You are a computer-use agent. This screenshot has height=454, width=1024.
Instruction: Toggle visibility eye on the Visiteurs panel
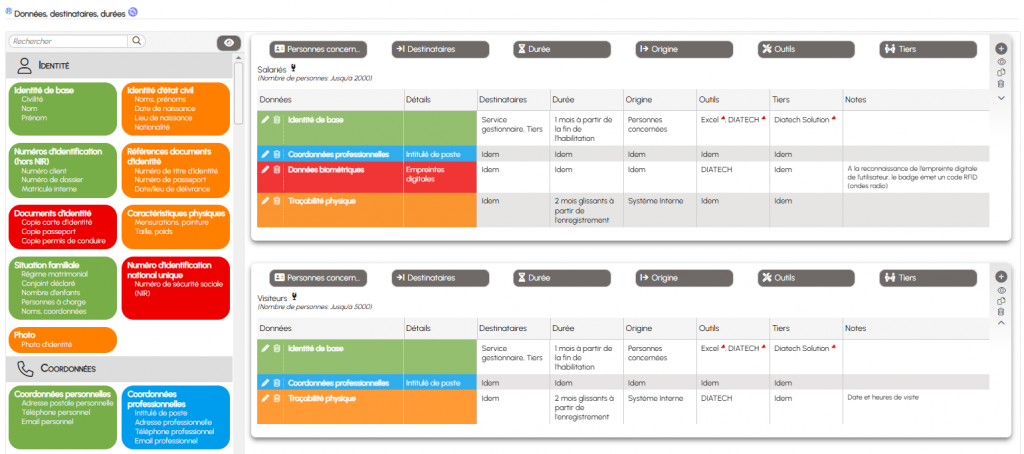click(1001, 288)
